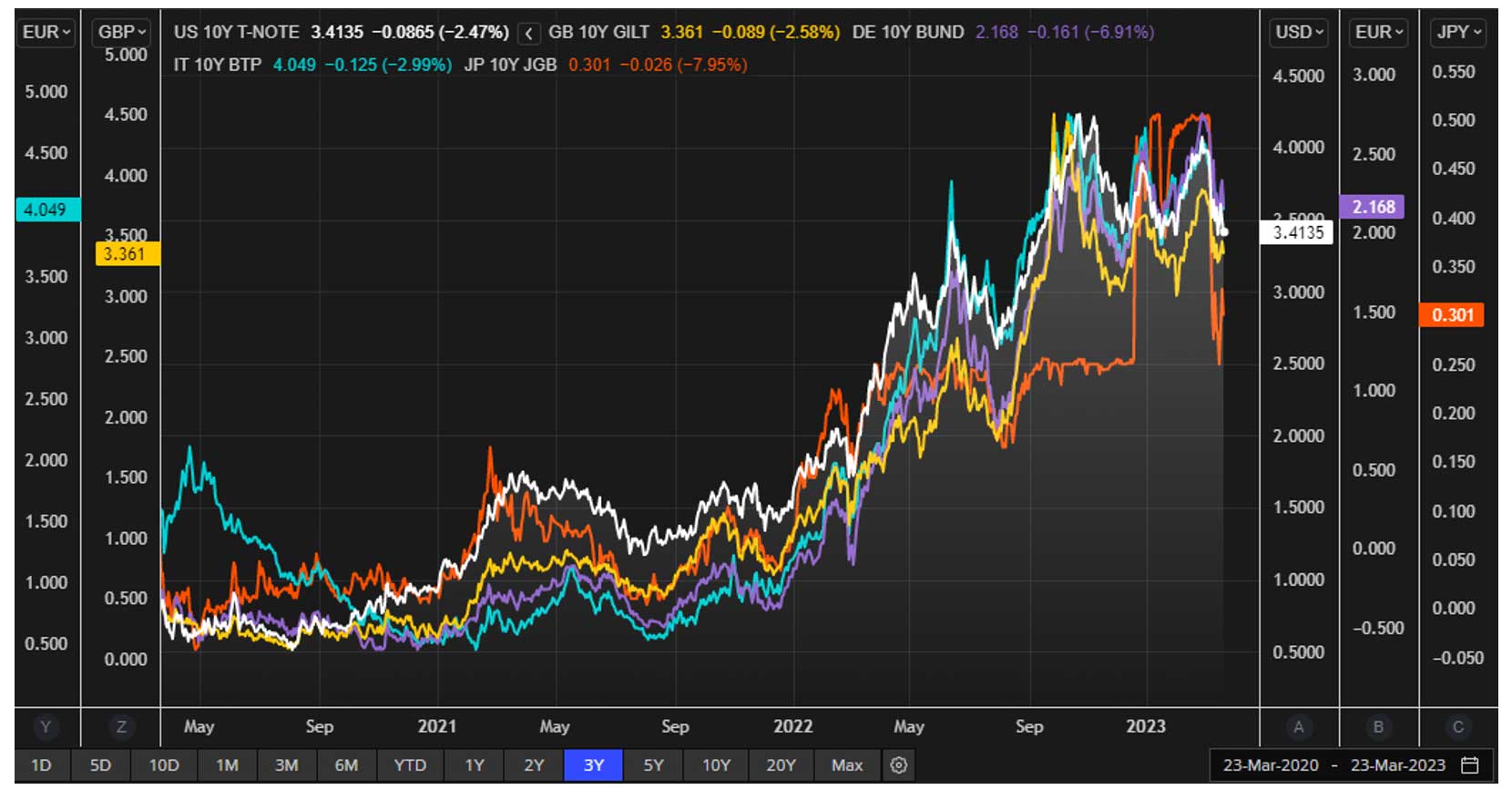Click the GB 10Y GILT legend label
Viewport: 1512px width, 800px height.
point(598,32)
